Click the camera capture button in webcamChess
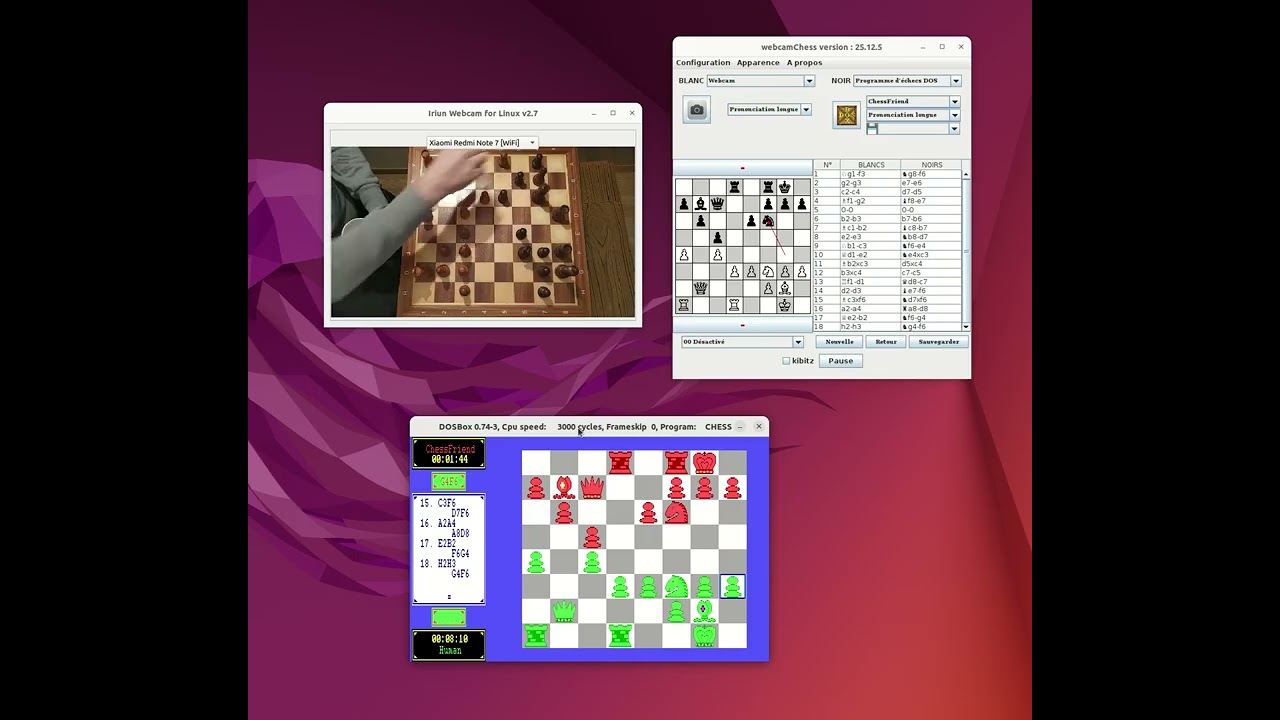Screen dimensions: 1280x720 697,110
